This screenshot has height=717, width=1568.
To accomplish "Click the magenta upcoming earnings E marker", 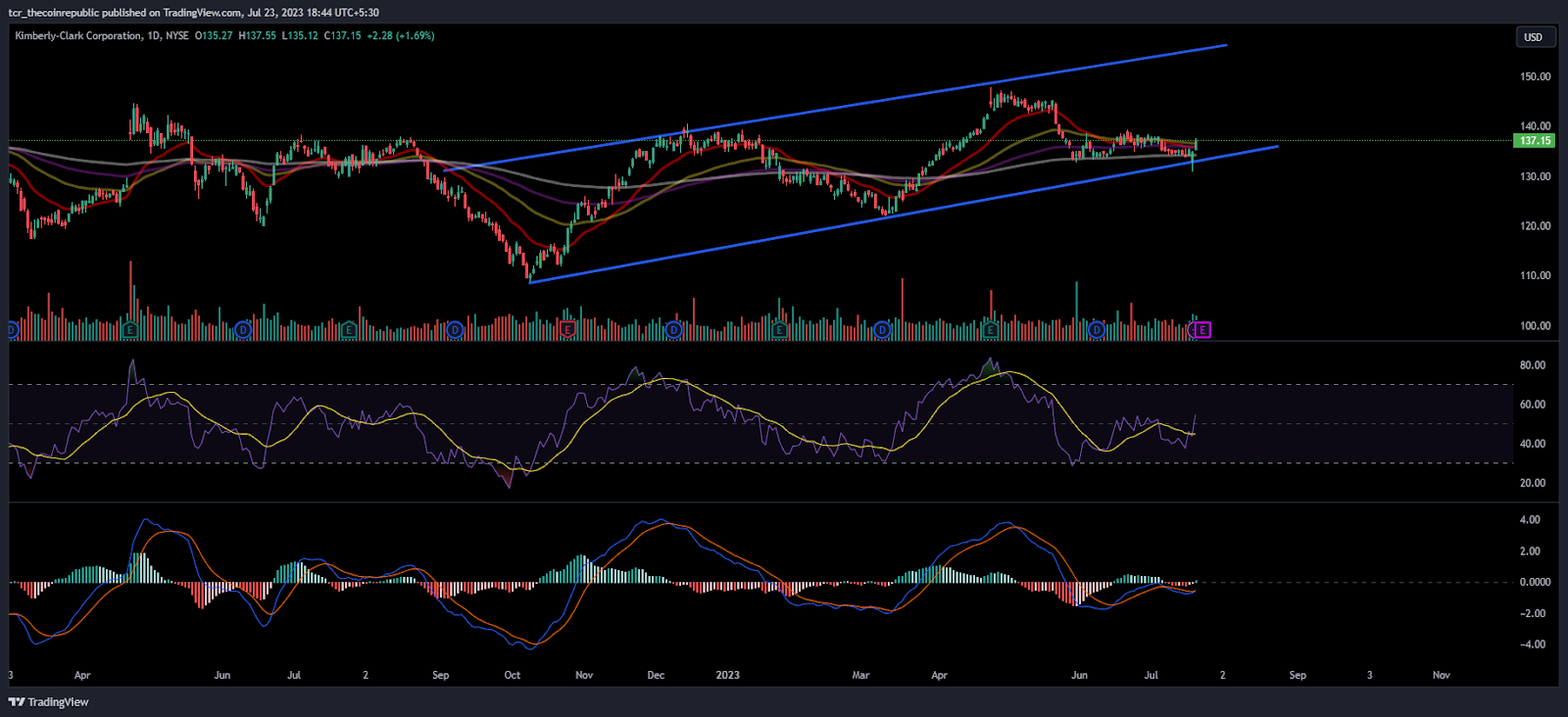I will [x=1202, y=330].
